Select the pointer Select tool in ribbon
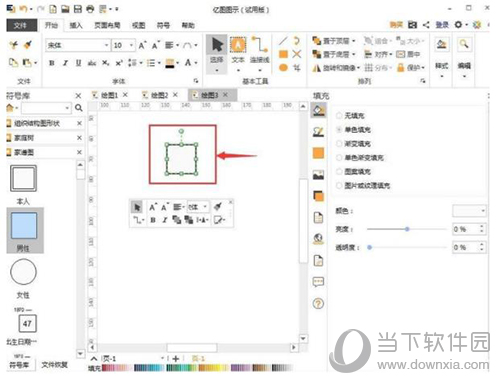 pyautogui.click(x=217, y=53)
